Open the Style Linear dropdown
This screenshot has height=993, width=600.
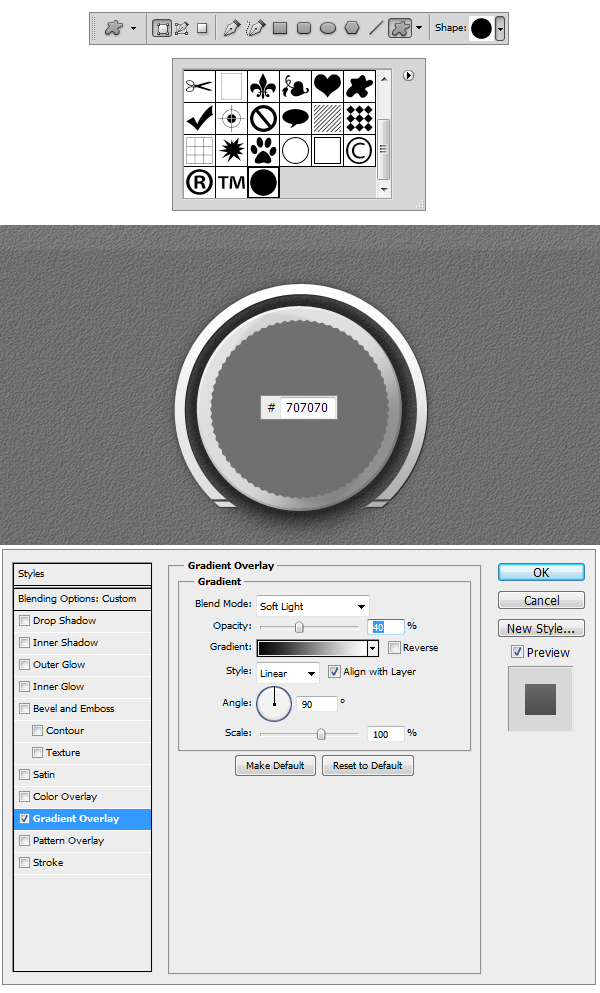click(288, 673)
